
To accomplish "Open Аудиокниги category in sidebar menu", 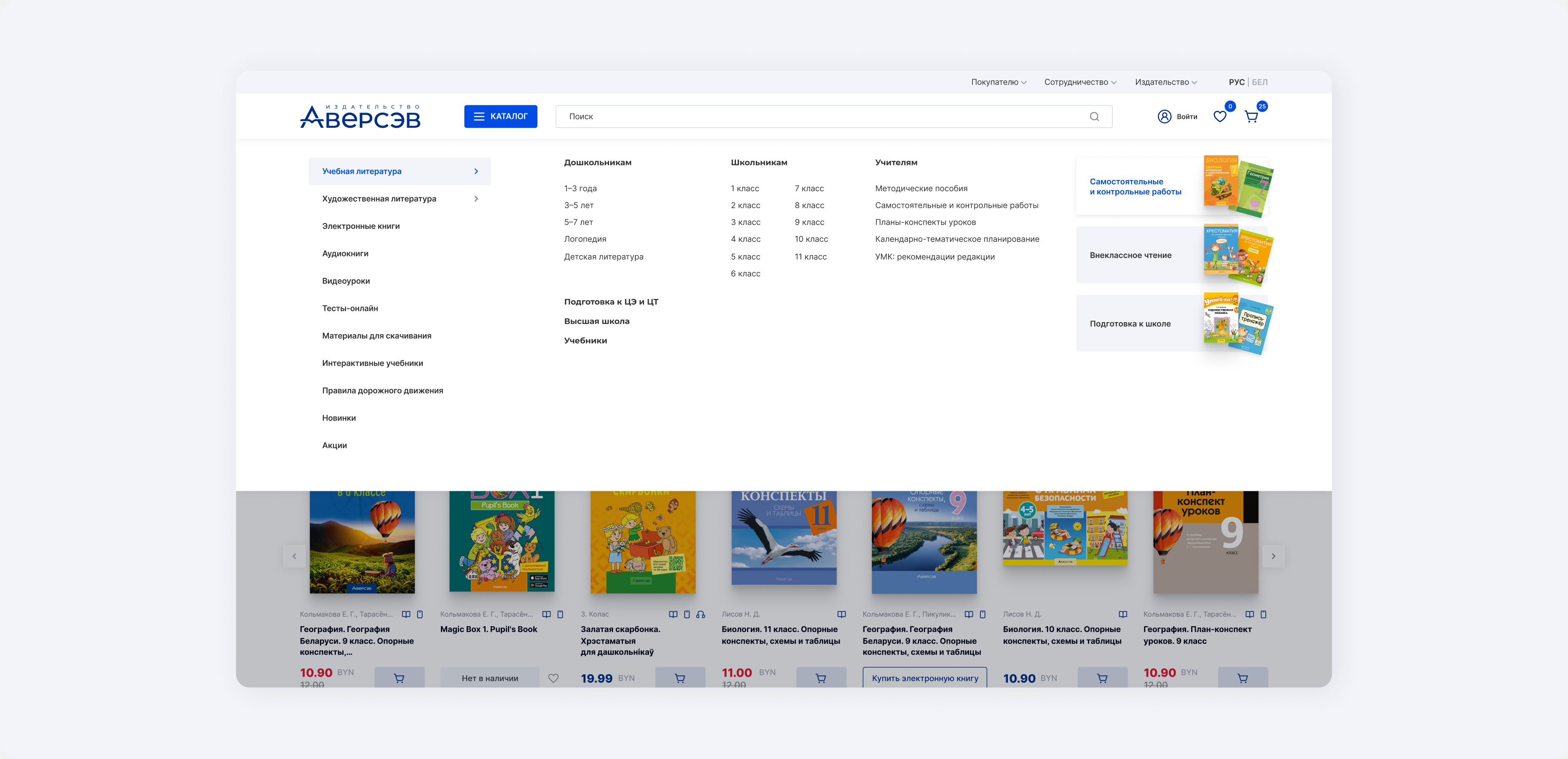I will coord(345,253).
